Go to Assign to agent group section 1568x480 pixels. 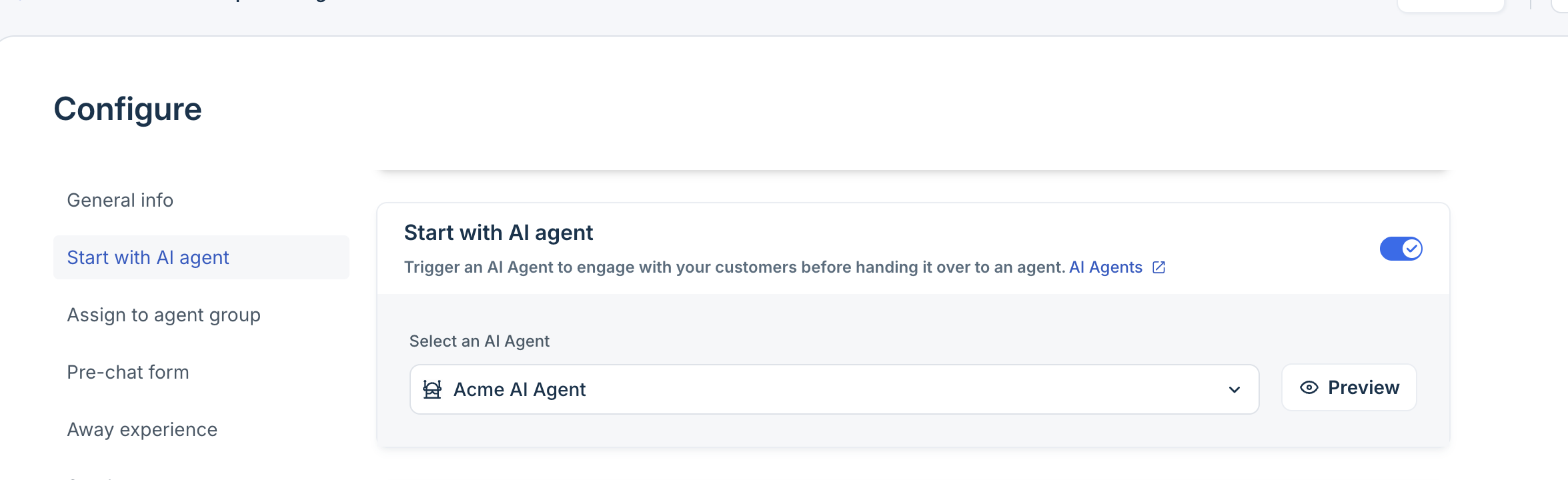click(x=163, y=315)
